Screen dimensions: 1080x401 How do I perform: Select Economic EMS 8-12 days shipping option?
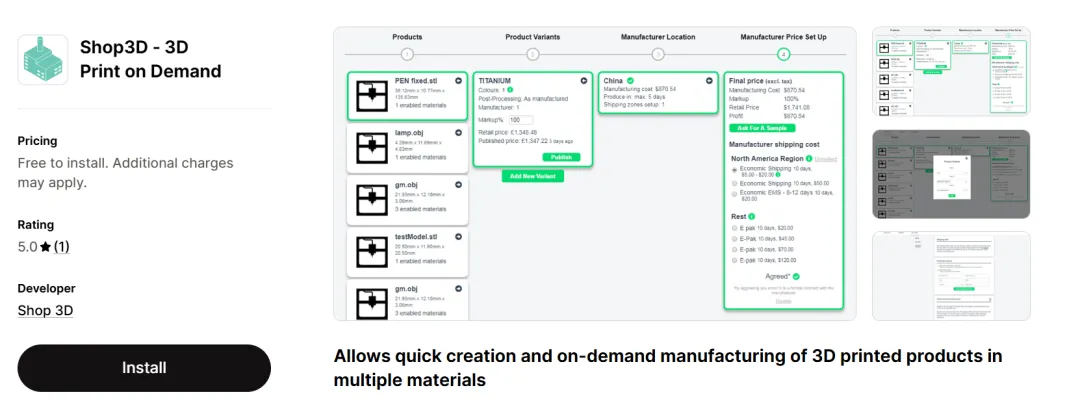(x=736, y=194)
